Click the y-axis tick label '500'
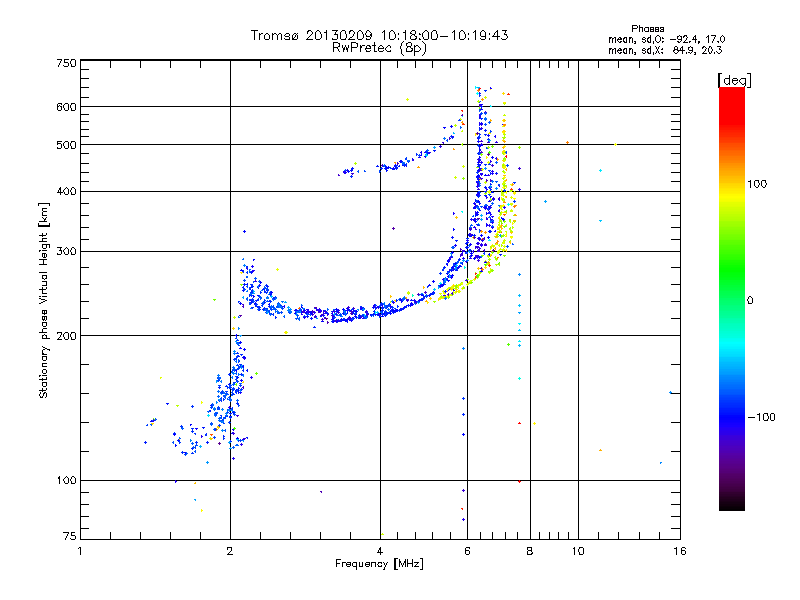This screenshot has width=800, height=600. pos(66,145)
